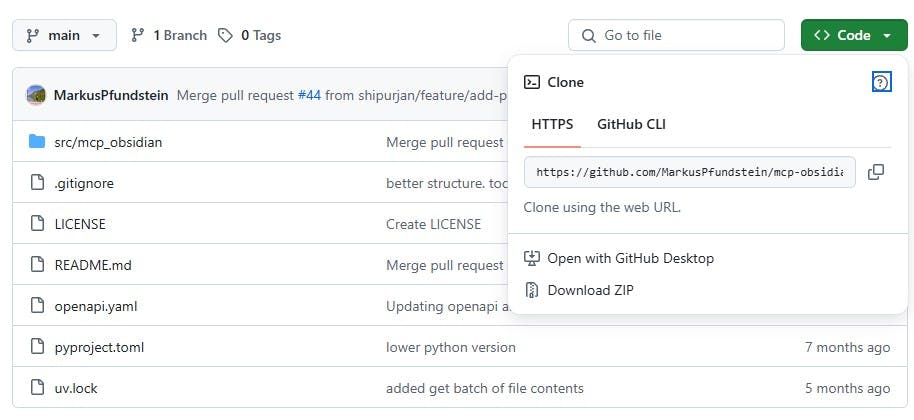This screenshot has height=420, width=914.
Task: Click the file icon beside uv.lock
Action: pos(37,387)
